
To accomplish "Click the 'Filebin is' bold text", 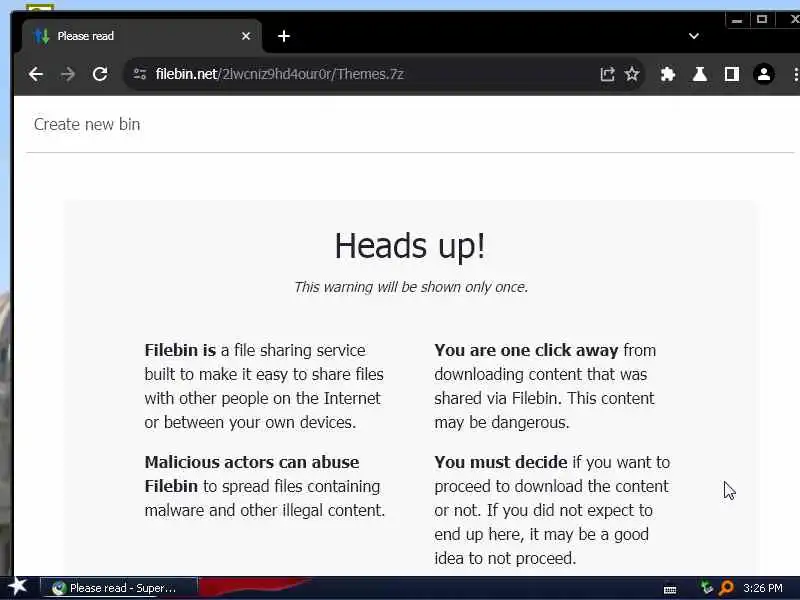I will tap(180, 351).
